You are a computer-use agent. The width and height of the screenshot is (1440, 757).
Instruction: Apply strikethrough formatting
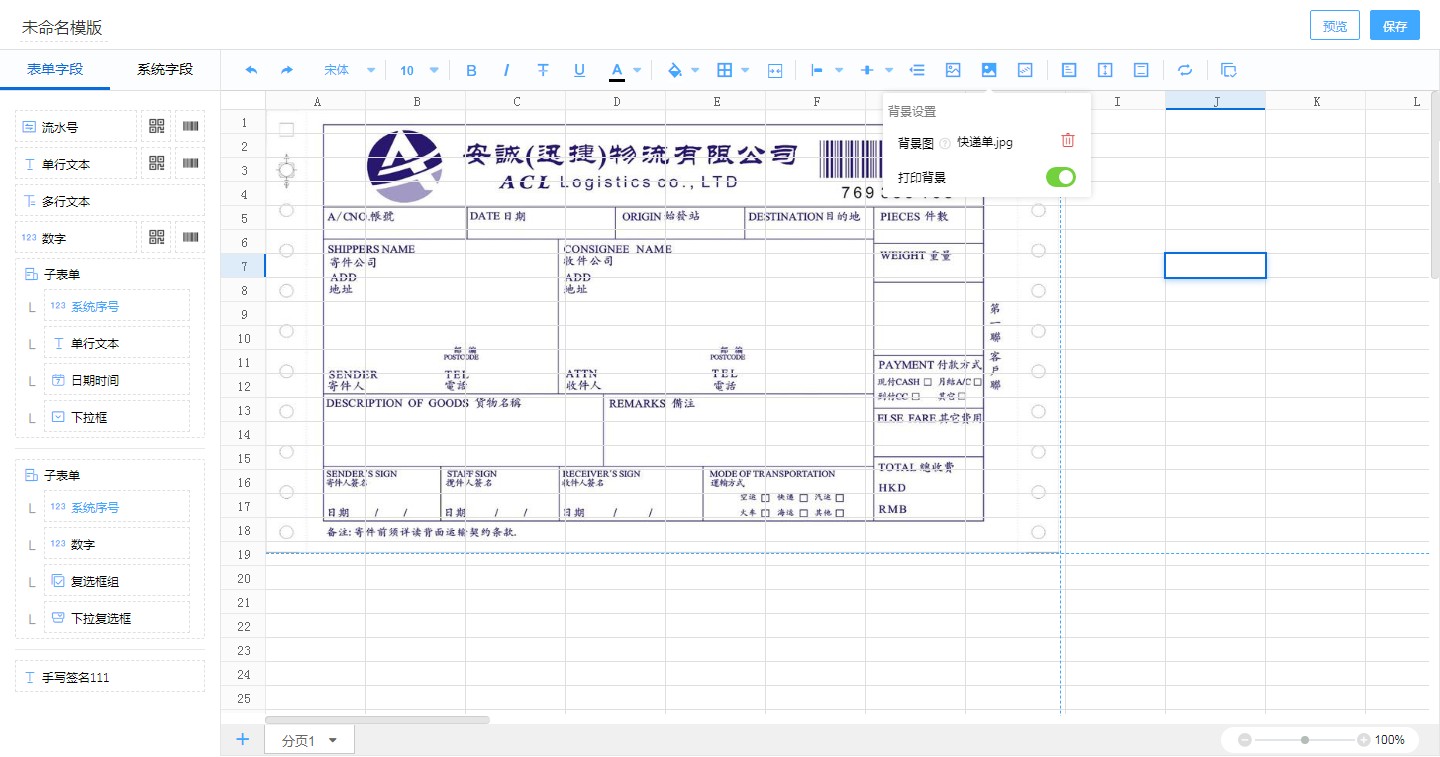point(543,70)
